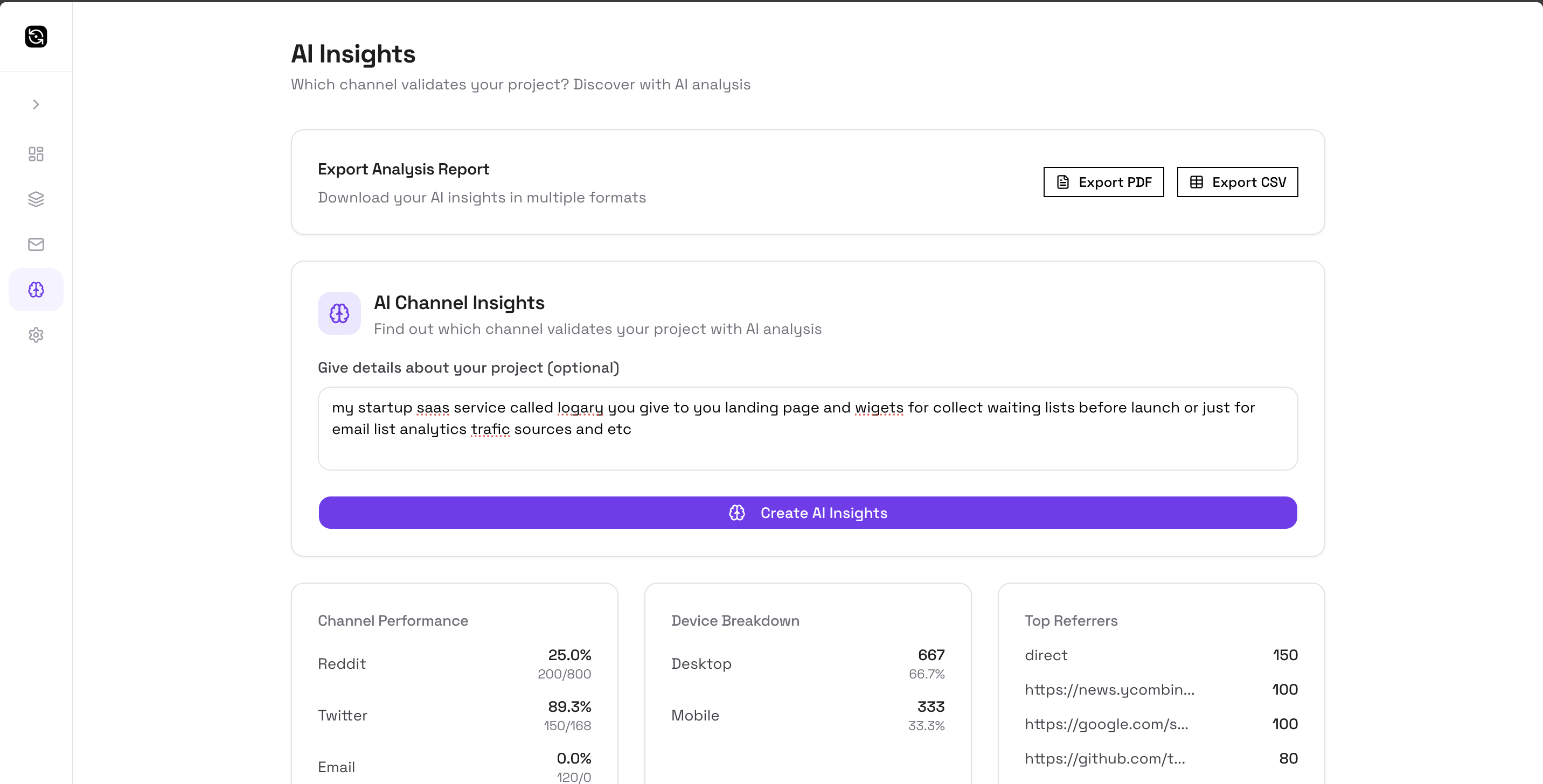Open the mail envelope sidebar icon
This screenshot has width=1543, height=784.
pos(36,244)
